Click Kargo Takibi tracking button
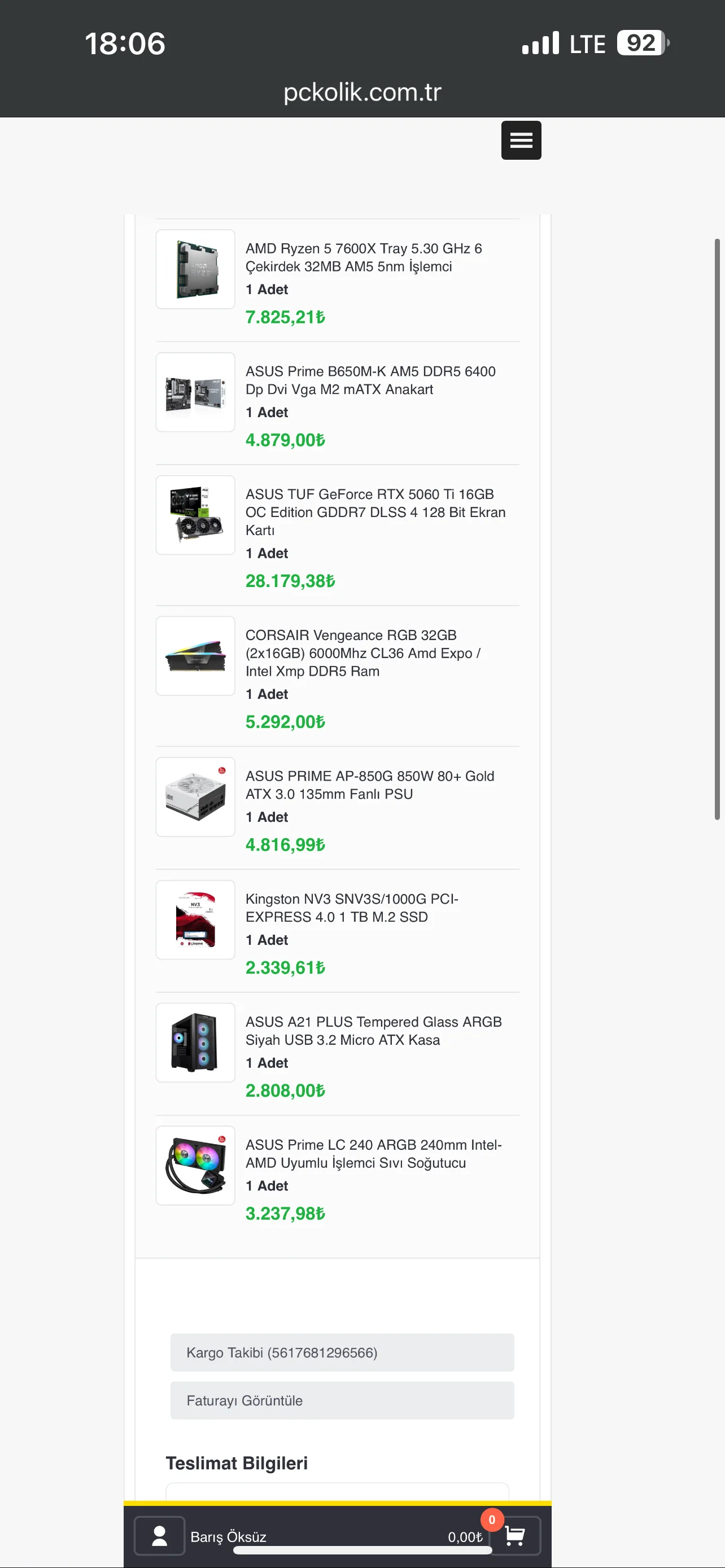 pos(342,1352)
